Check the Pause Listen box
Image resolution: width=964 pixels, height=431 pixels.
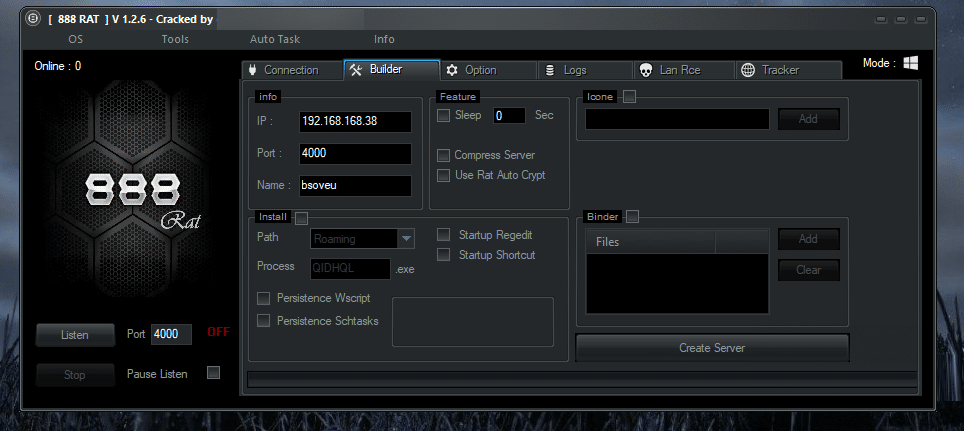pos(212,373)
